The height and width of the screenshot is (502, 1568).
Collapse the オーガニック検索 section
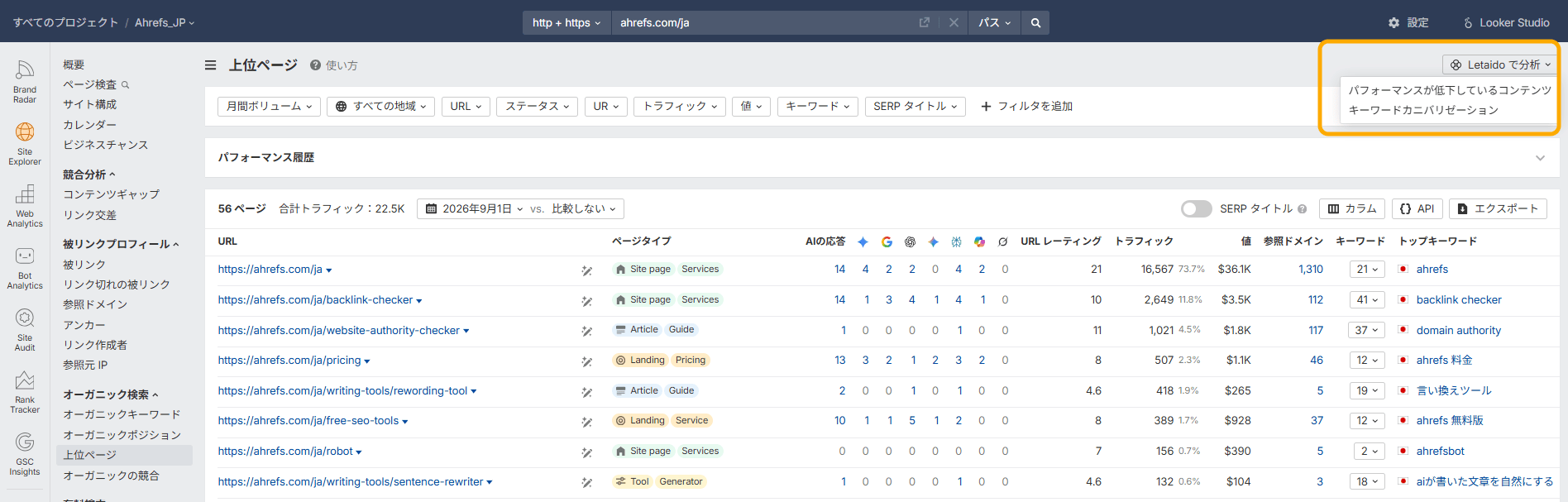pyautogui.click(x=111, y=394)
